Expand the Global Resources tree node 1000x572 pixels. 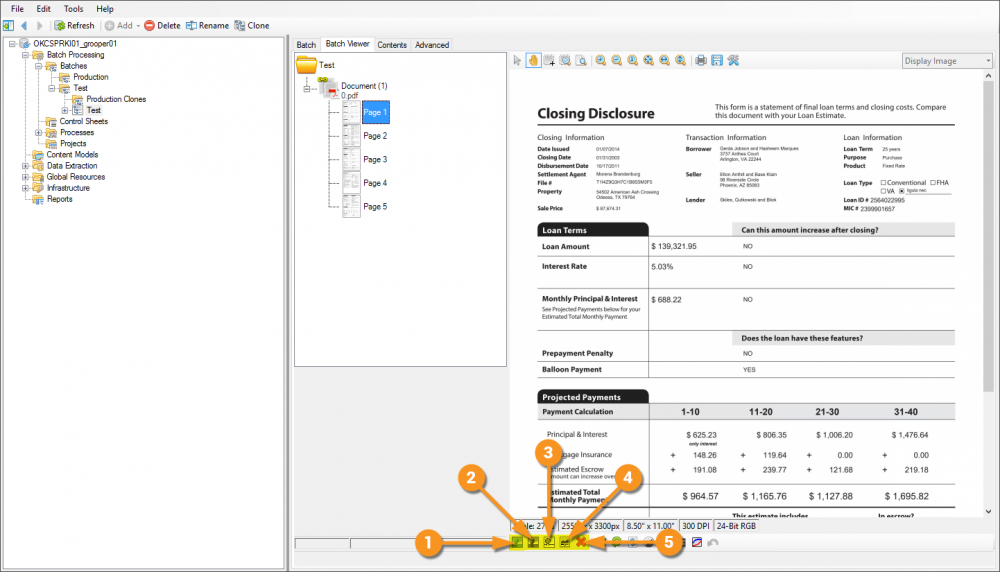point(26,177)
